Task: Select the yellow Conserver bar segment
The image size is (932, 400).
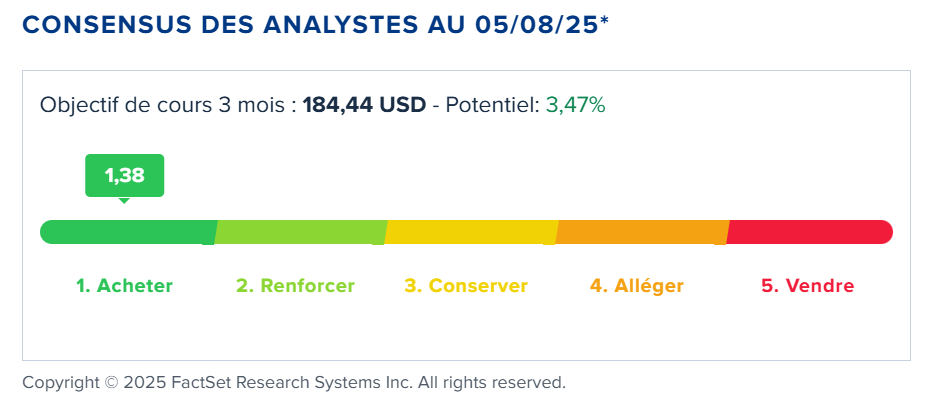Action: 471,232
